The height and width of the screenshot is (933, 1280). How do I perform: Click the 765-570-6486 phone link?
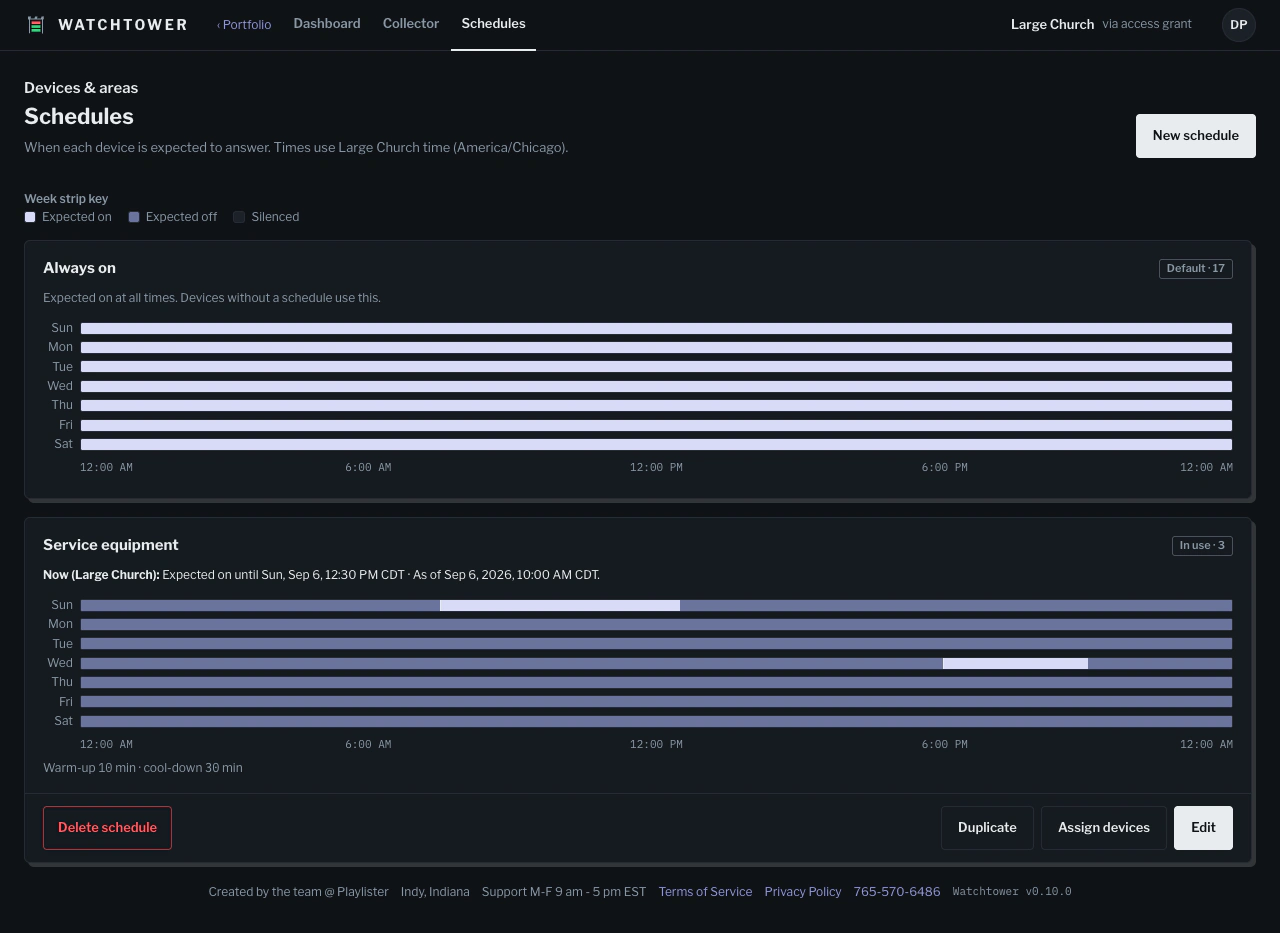(897, 892)
